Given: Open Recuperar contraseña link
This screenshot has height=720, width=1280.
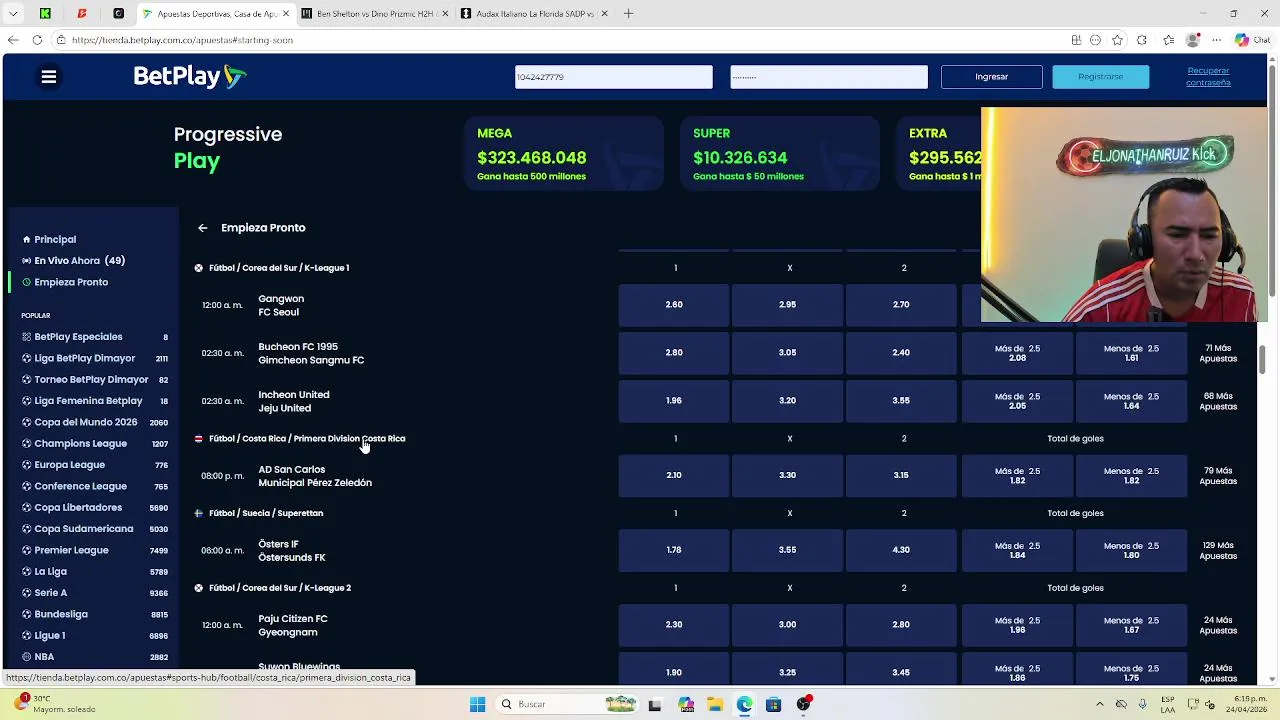Looking at the screenshot, I should point(1208,77).
